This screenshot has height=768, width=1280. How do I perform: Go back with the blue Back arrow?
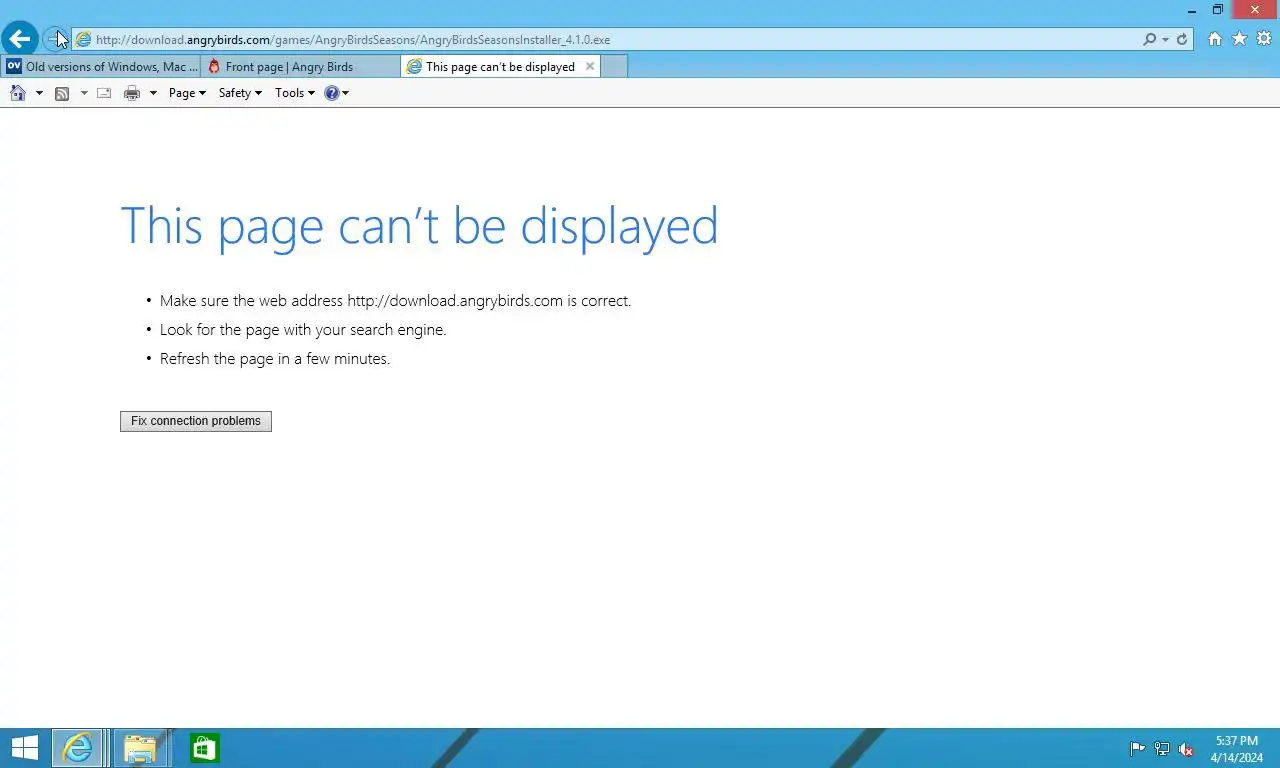(20, 39)
